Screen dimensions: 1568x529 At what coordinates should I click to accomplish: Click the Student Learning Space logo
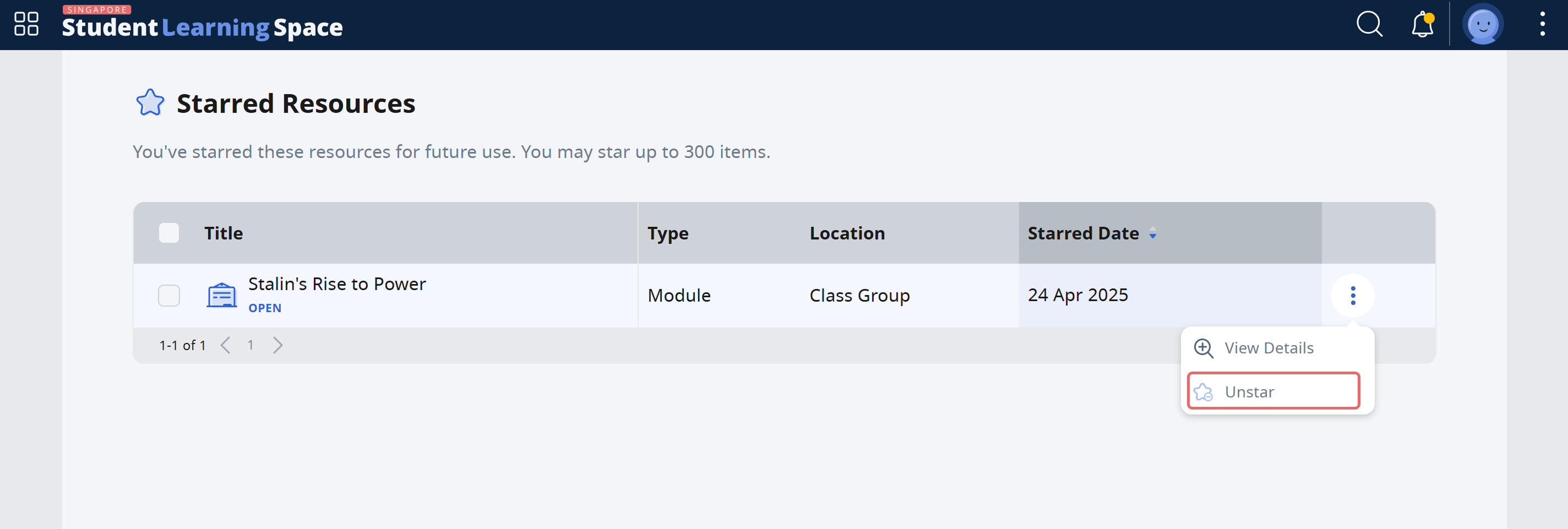(x=202, y=26)
